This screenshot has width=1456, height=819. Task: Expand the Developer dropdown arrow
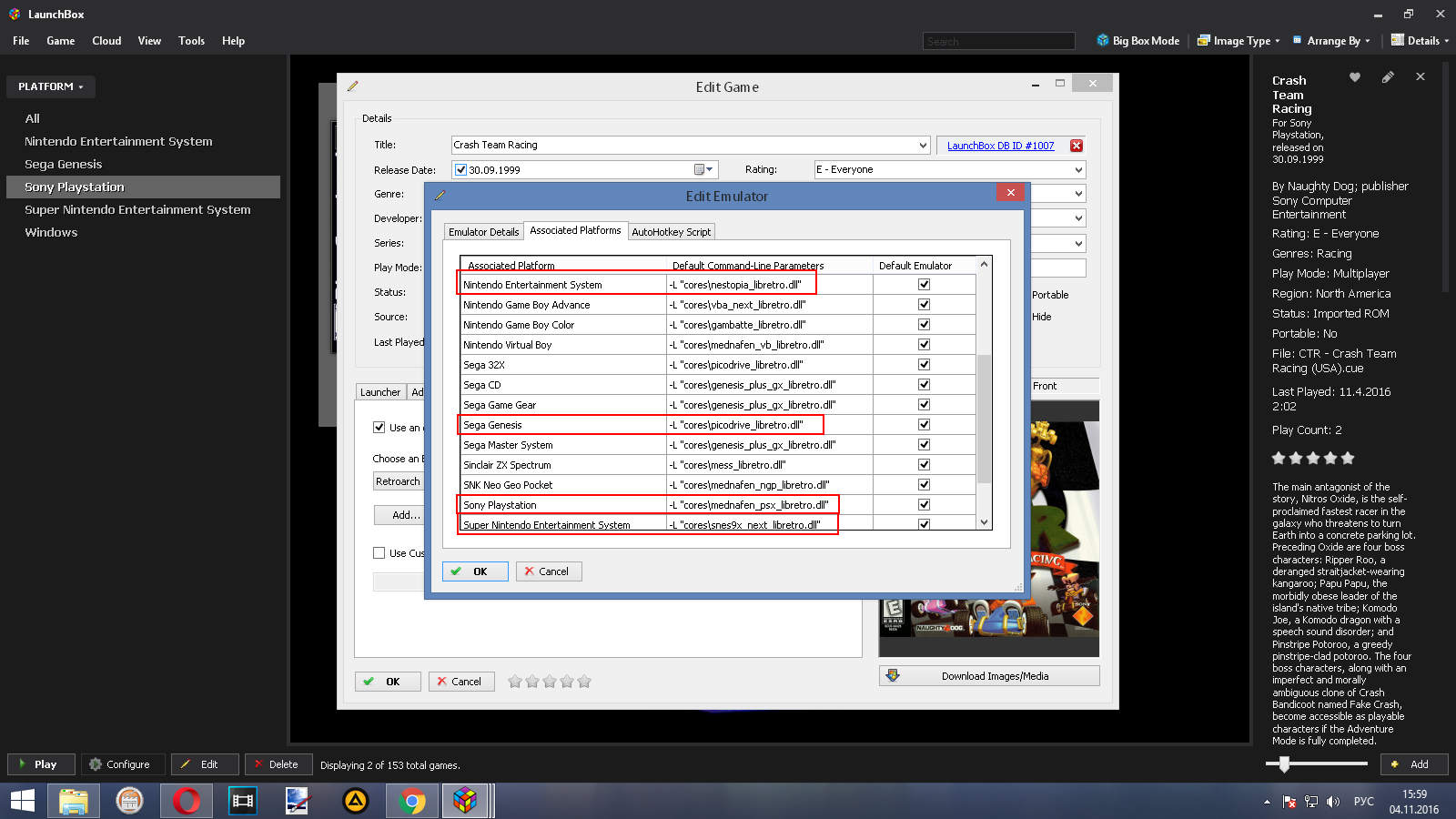1078,218
